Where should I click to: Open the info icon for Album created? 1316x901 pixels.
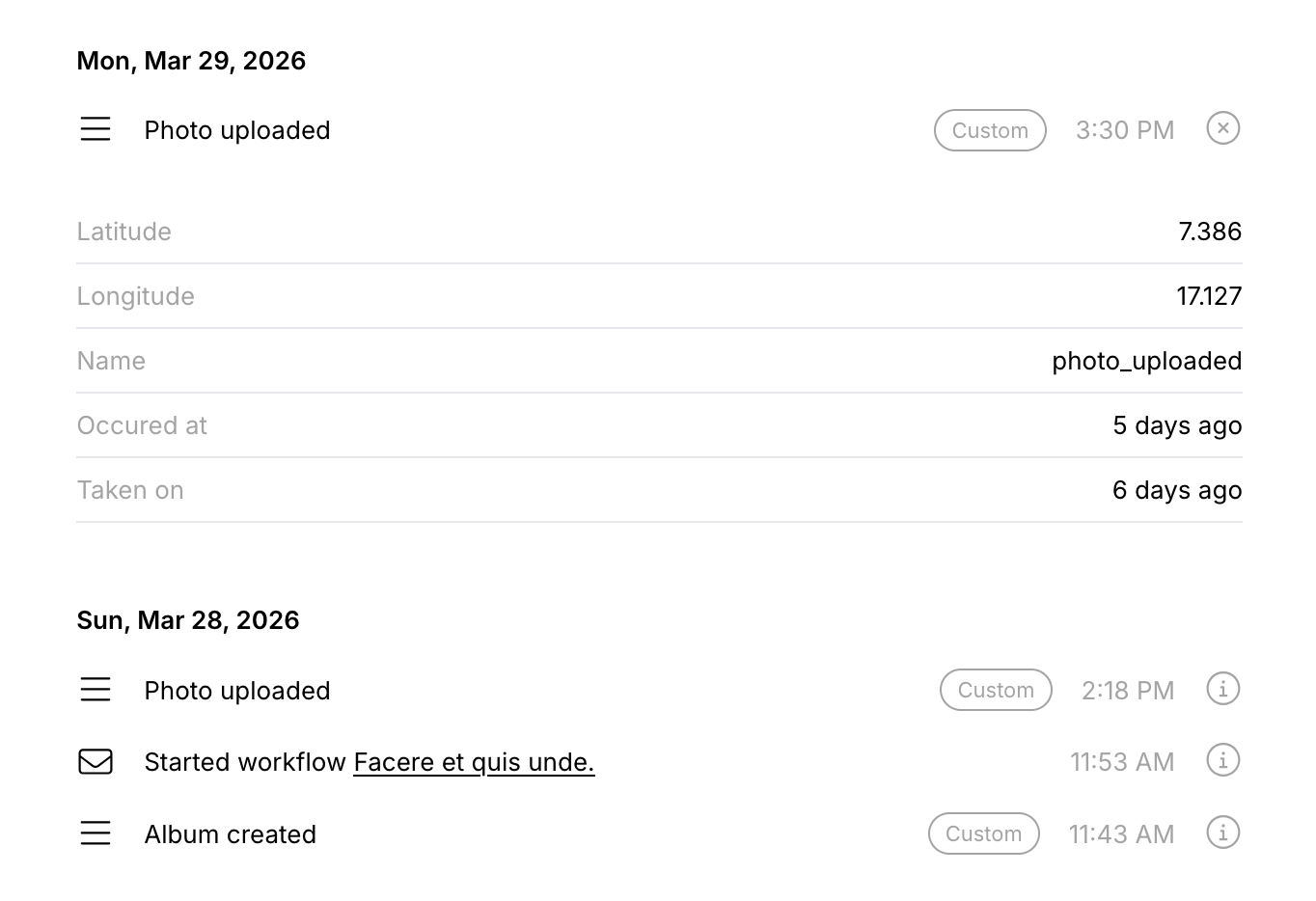click(1222, 832)
